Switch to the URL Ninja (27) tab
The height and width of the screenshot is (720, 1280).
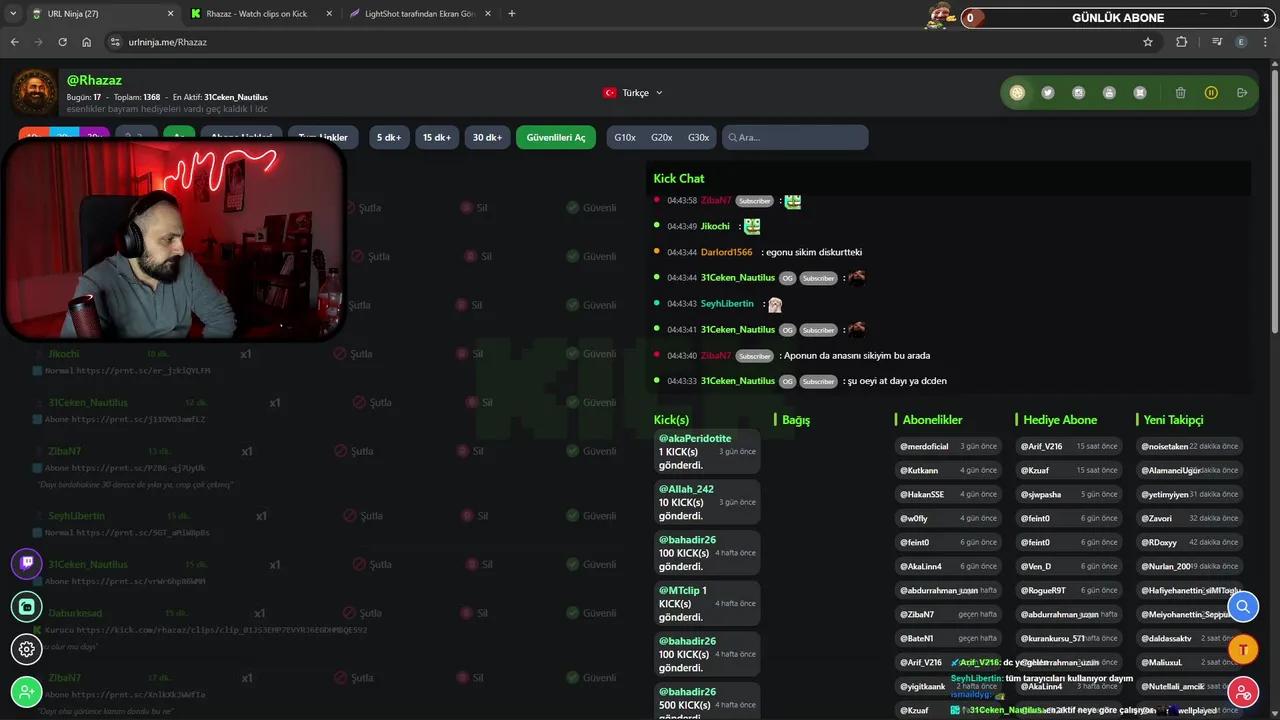[100, 14]
